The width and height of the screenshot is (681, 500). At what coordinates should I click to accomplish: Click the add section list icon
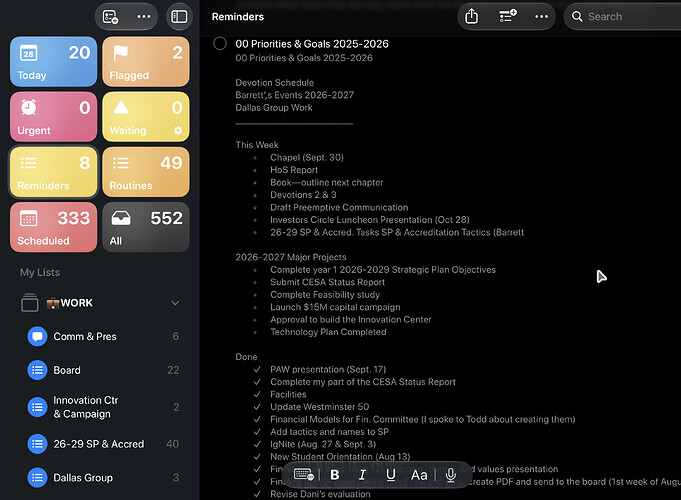(x=507, y=17)
